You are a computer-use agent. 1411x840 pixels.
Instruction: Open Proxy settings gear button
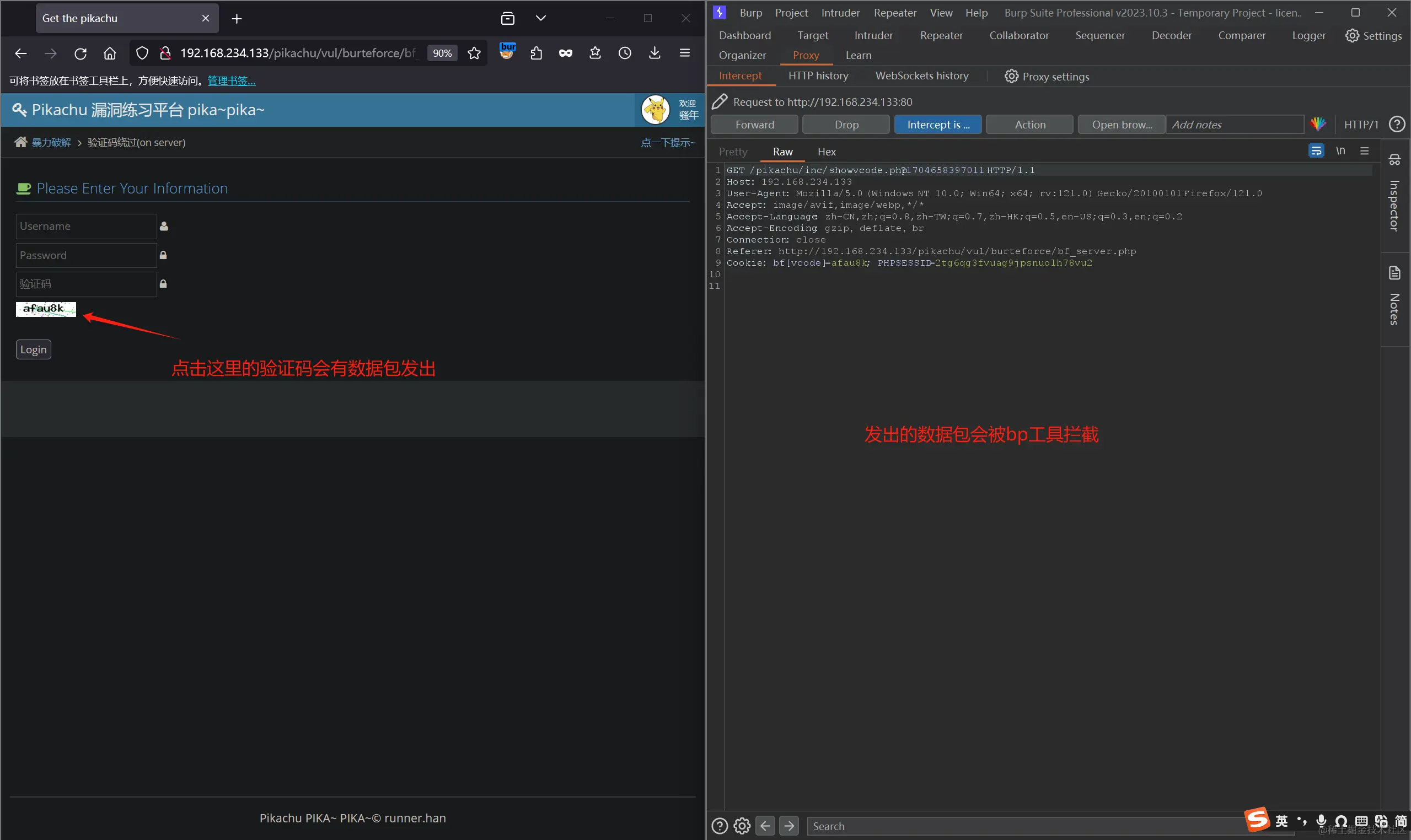(x=1047, y=77)
